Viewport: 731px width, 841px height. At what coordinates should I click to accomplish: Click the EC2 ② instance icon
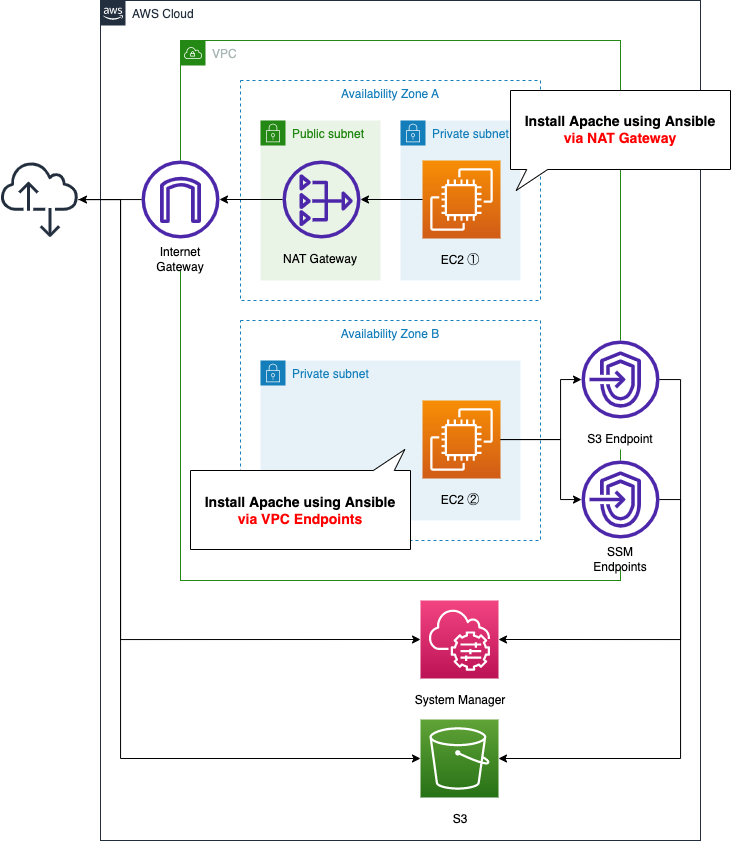(461, 439)
